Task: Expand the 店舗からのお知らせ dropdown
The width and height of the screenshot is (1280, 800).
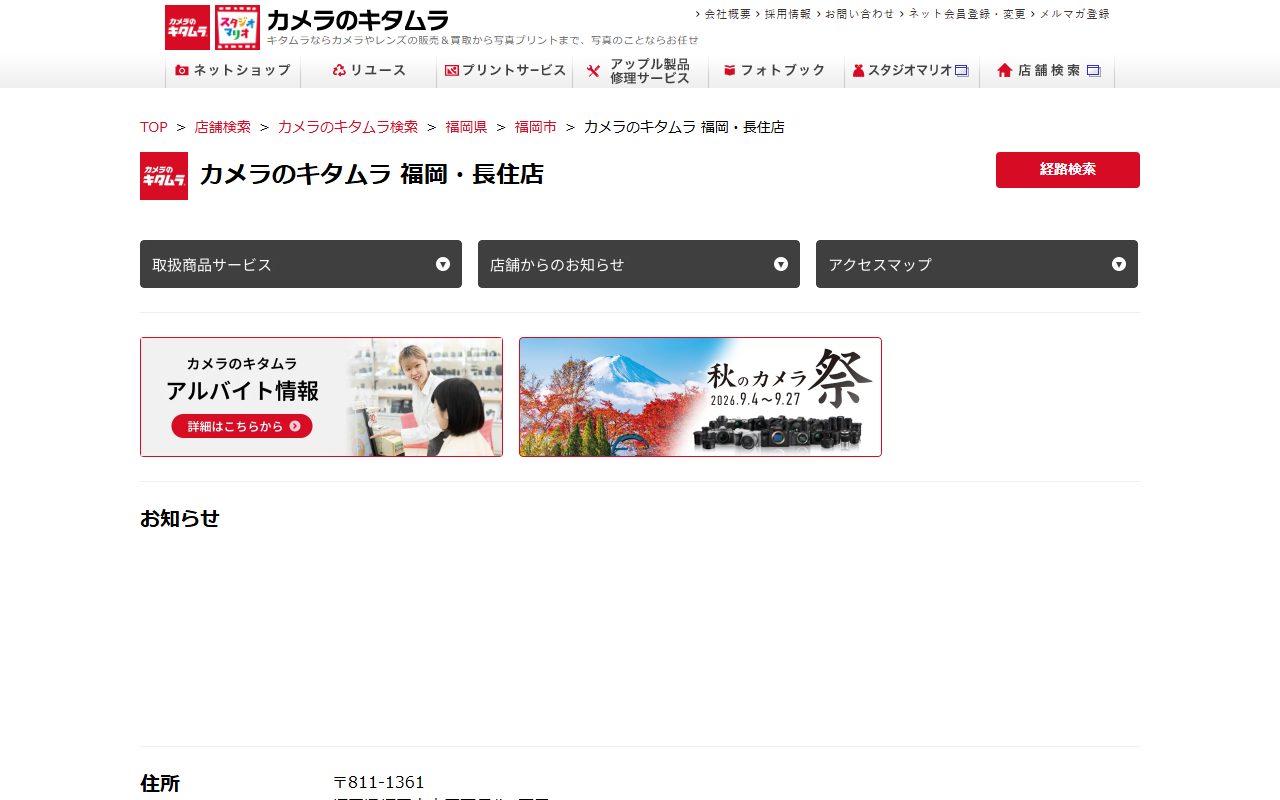Action: click(x=639, y=264)
